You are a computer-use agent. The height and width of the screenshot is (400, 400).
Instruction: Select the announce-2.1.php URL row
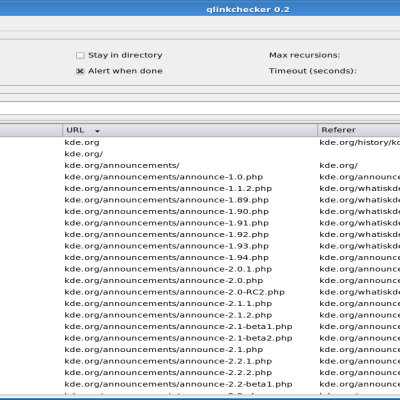(164, 350)
